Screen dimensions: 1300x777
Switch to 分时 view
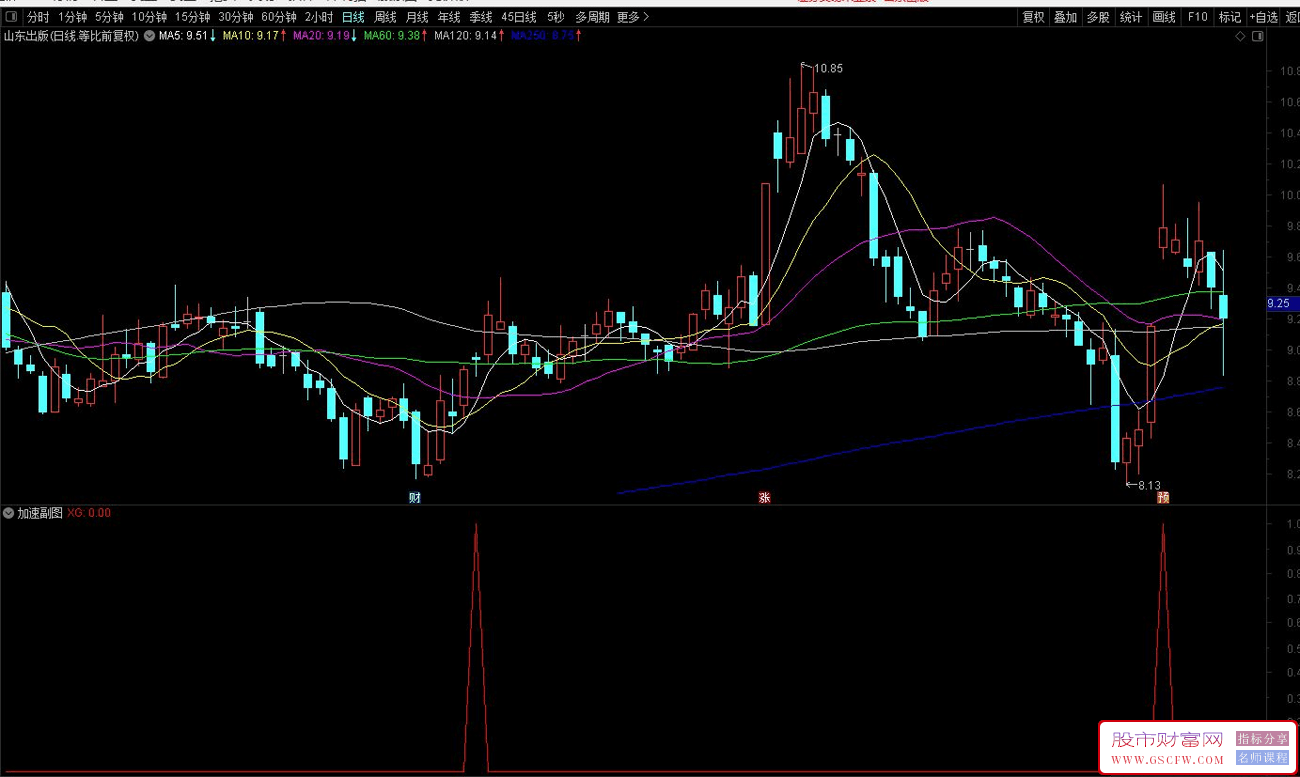pyautogui.click(x=37, y=17)
